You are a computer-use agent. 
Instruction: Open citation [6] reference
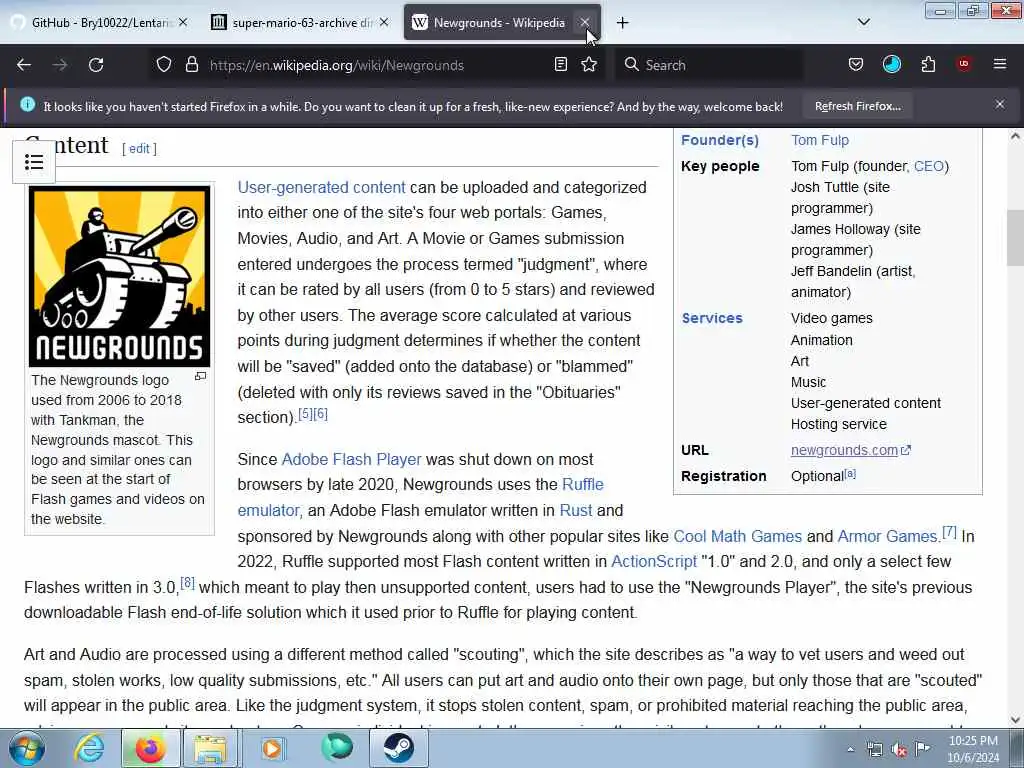pos(321,413)
